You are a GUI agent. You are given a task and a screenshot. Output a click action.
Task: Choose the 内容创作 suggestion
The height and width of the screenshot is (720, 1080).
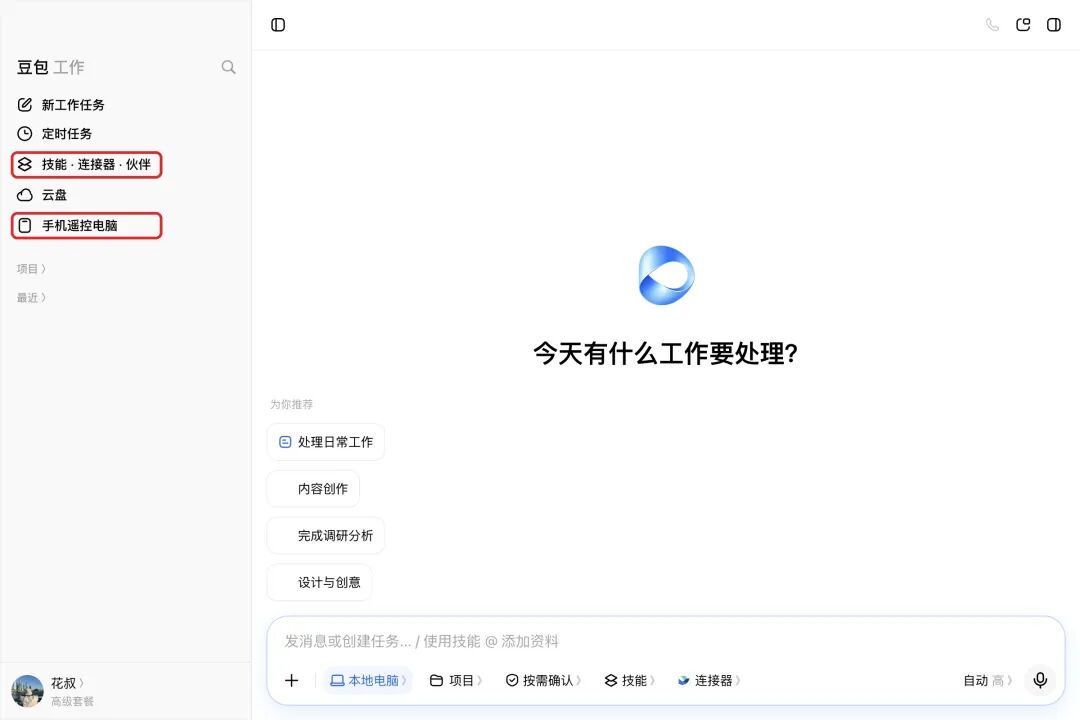pyautogui.click(x=313, y=488)
